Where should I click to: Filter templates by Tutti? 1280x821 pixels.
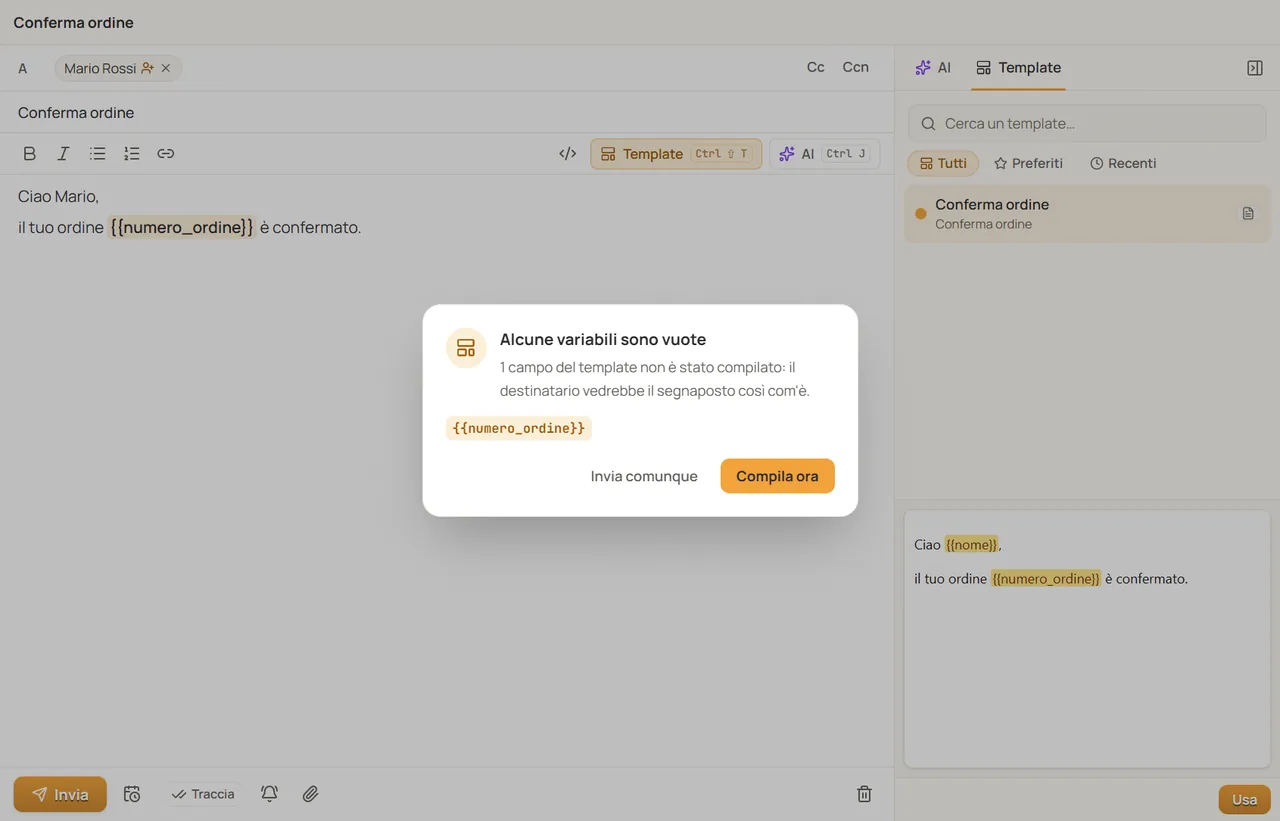point(943,163)
